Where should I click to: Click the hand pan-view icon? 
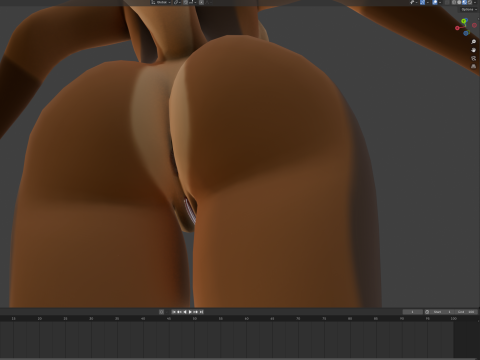(473, 50)
